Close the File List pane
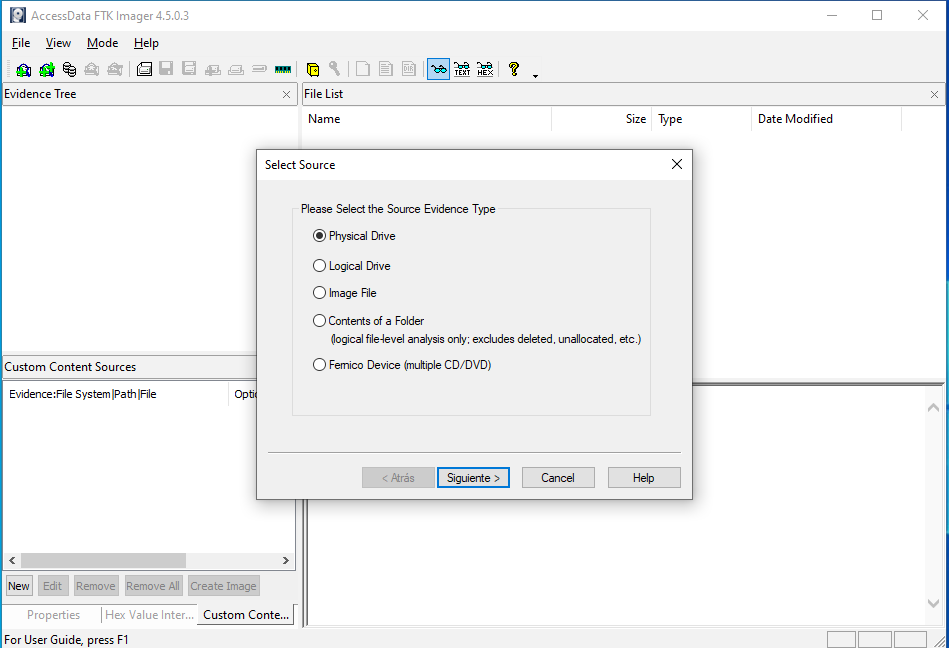949x648 pixels. (x=934, y=94)
